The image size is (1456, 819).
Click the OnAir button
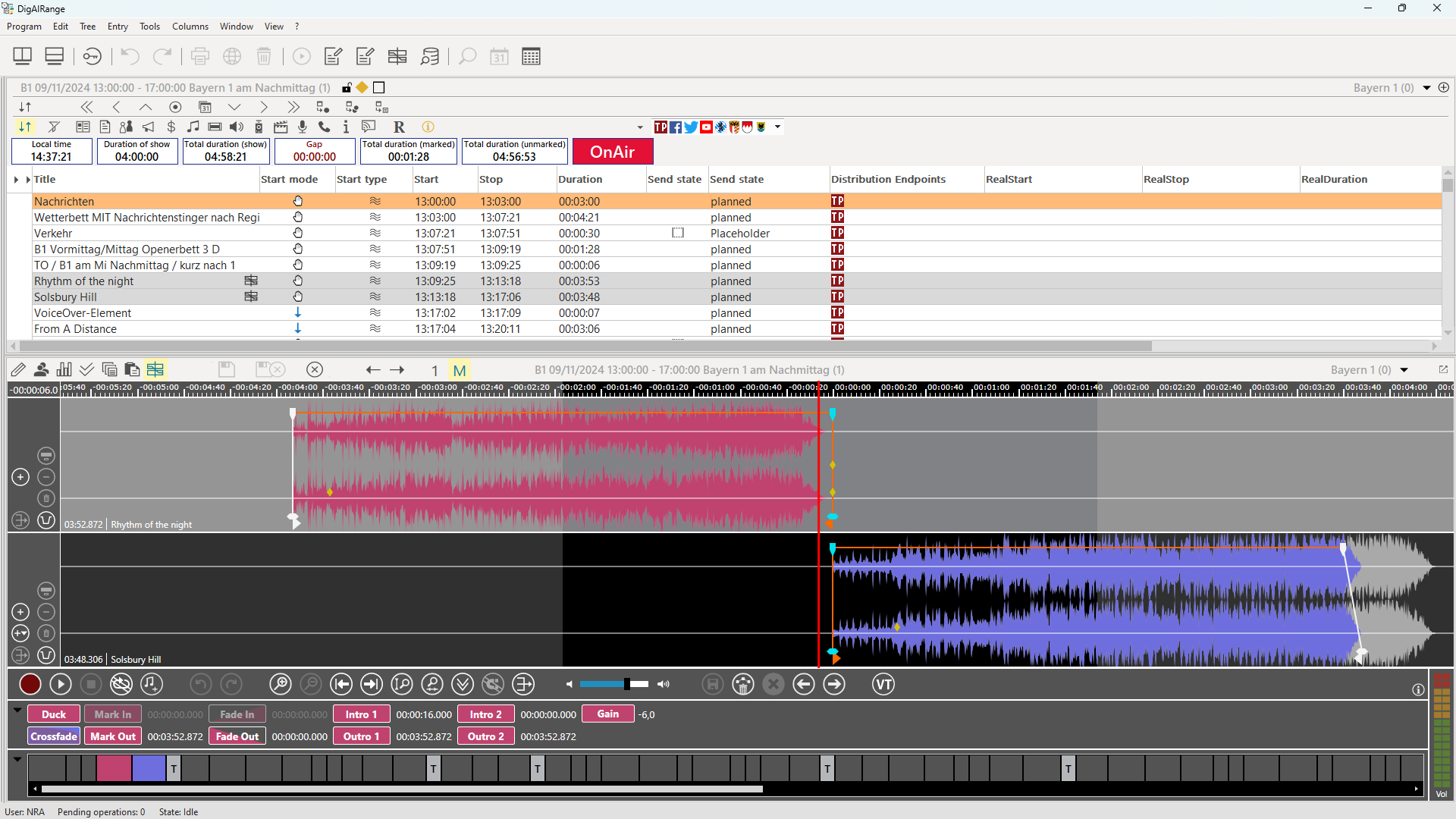pos(612,152)
